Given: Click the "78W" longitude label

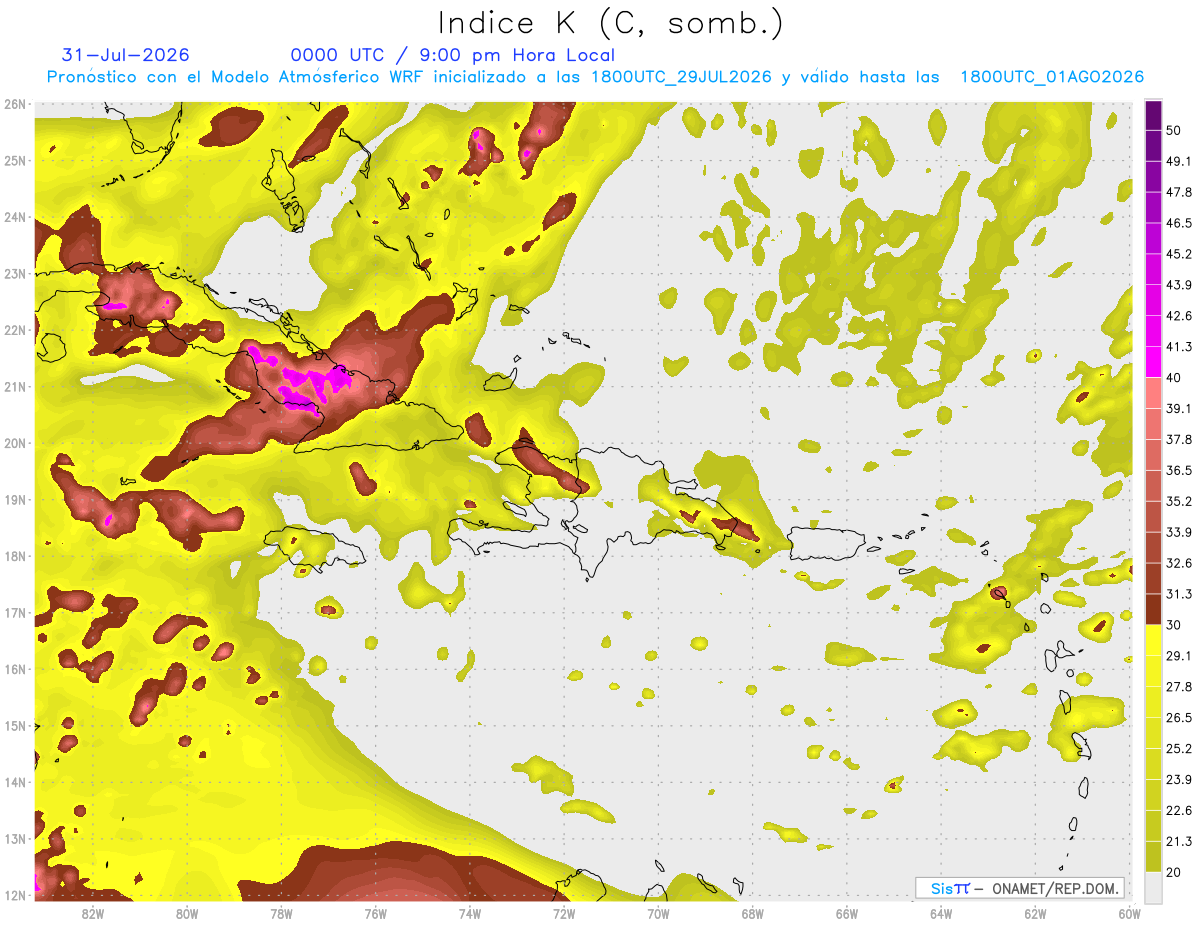Looking at the screenshot, I should click(281, 913).
